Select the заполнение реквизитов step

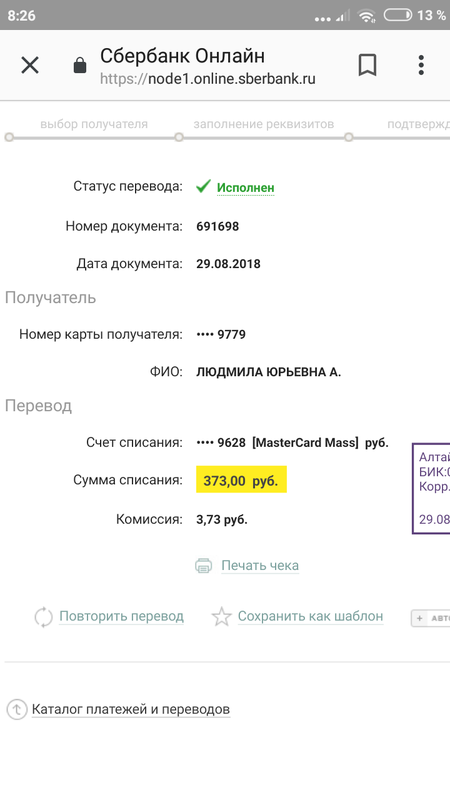(263, 124)
